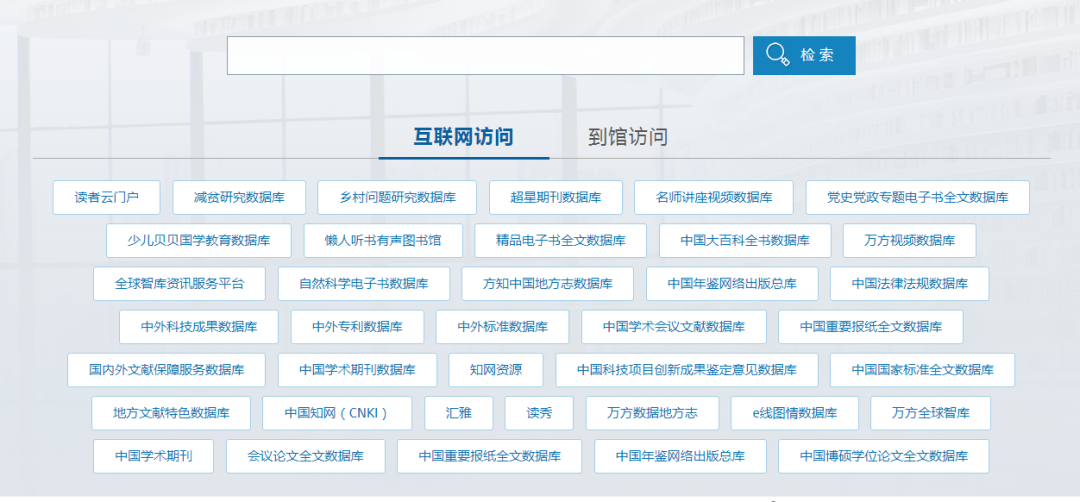1080x502 pixels.
Task: Visit 中国科技项目创新成果鉴定意见数据库
Action: click(687, 370)
